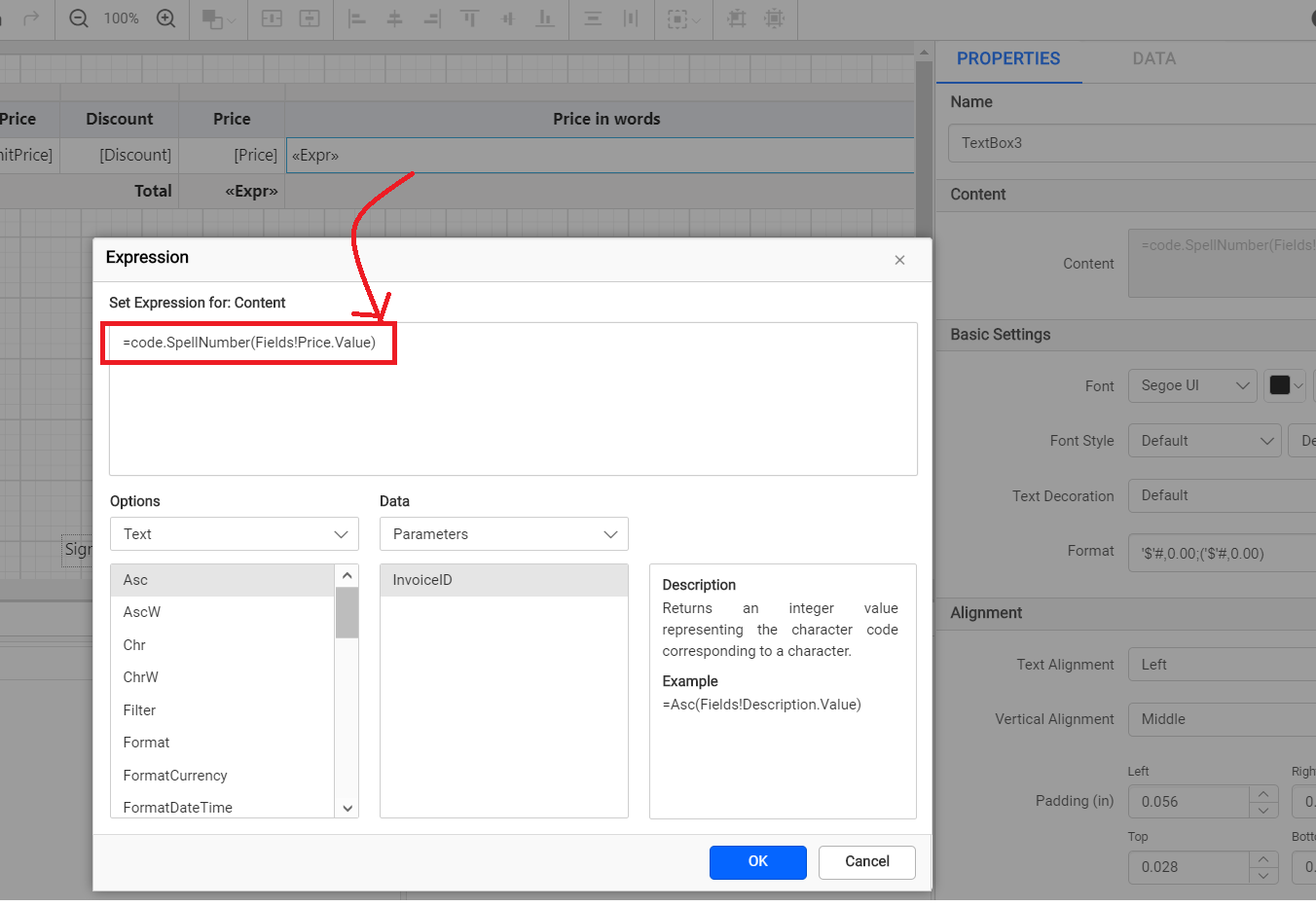
Task: Switch to the DATA tab
Action: [1153, 58]
